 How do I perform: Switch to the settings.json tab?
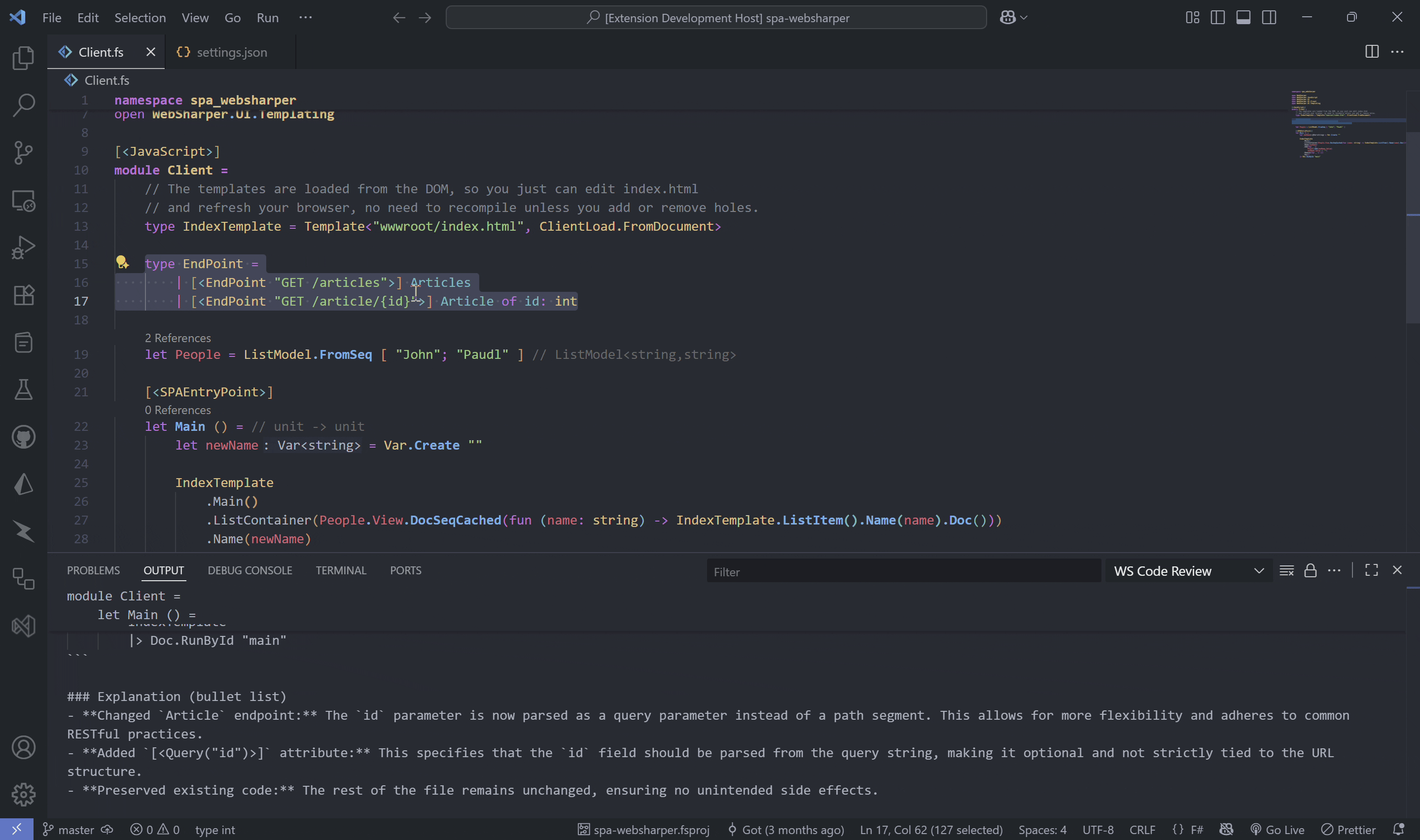(230, 52)
